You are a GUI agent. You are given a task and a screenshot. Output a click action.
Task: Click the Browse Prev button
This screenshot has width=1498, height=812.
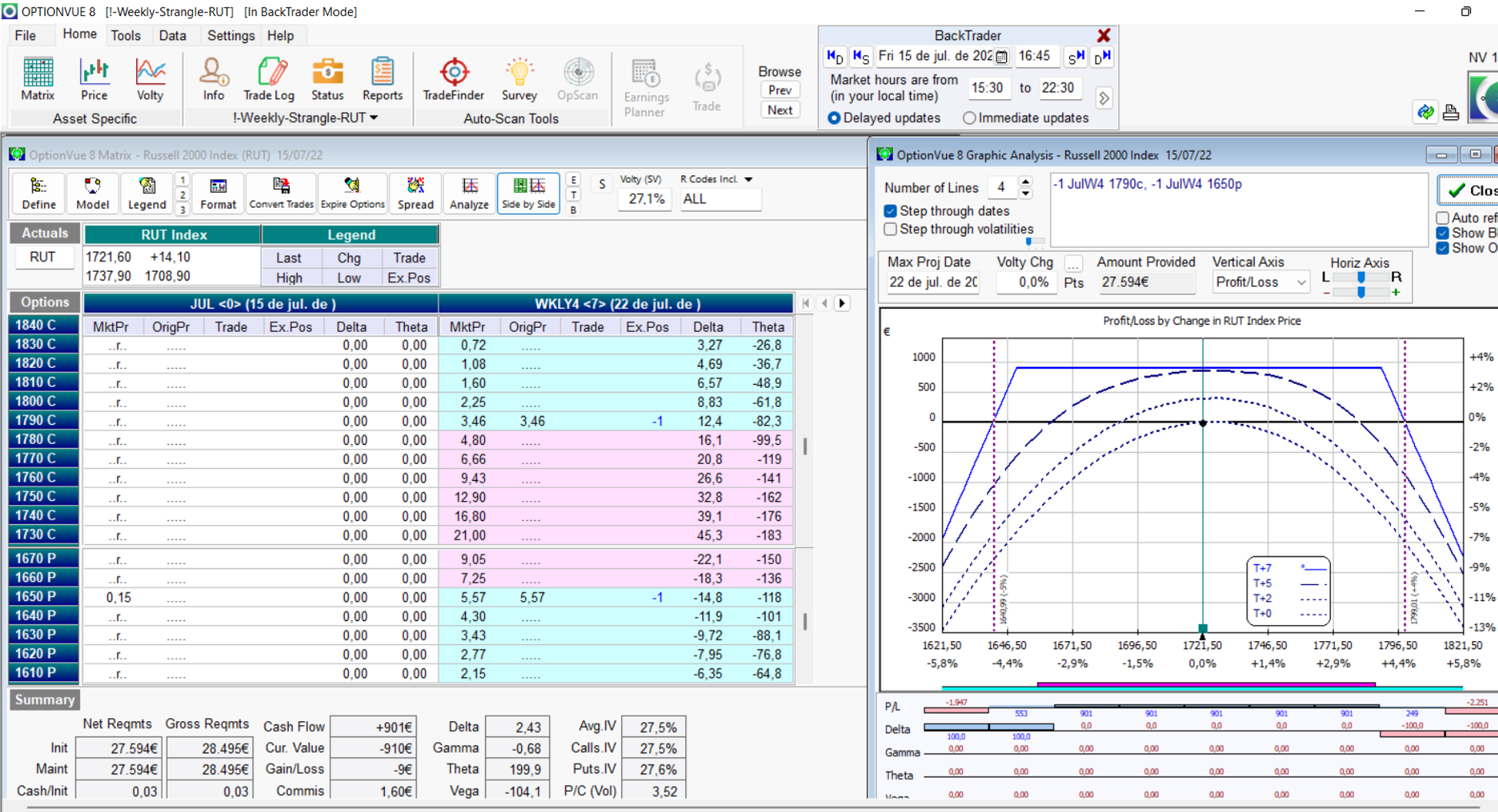(780, 90)
